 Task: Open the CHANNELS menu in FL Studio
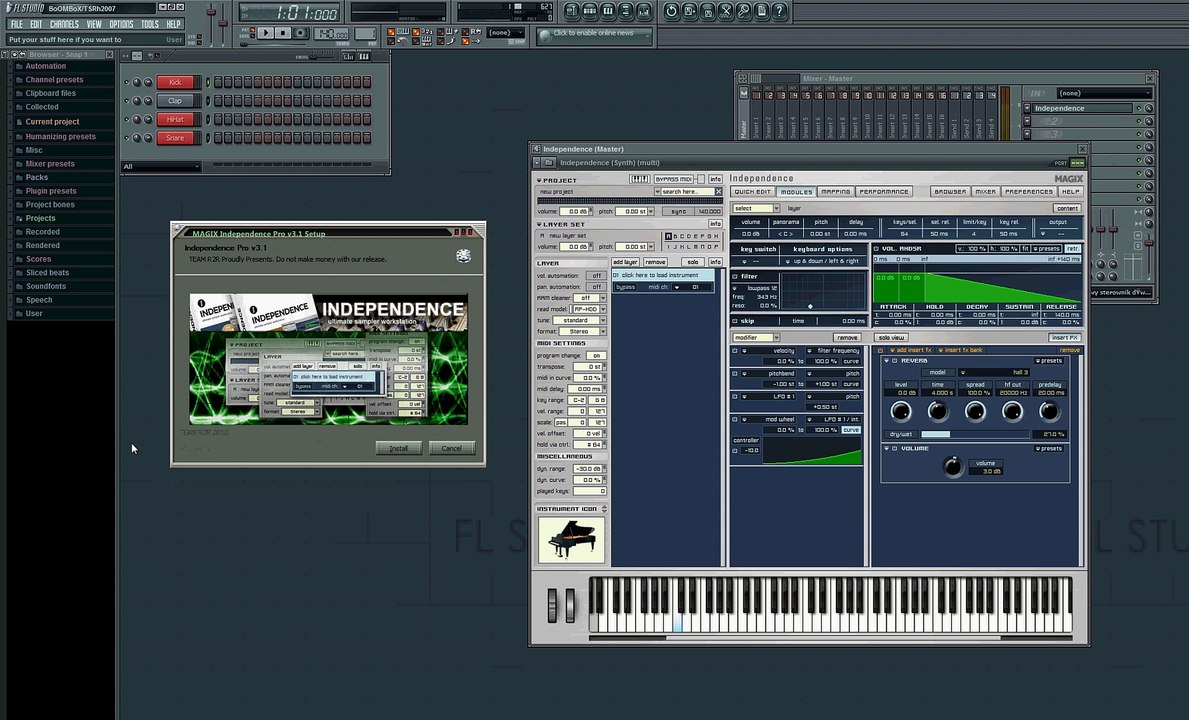point(64,24)
